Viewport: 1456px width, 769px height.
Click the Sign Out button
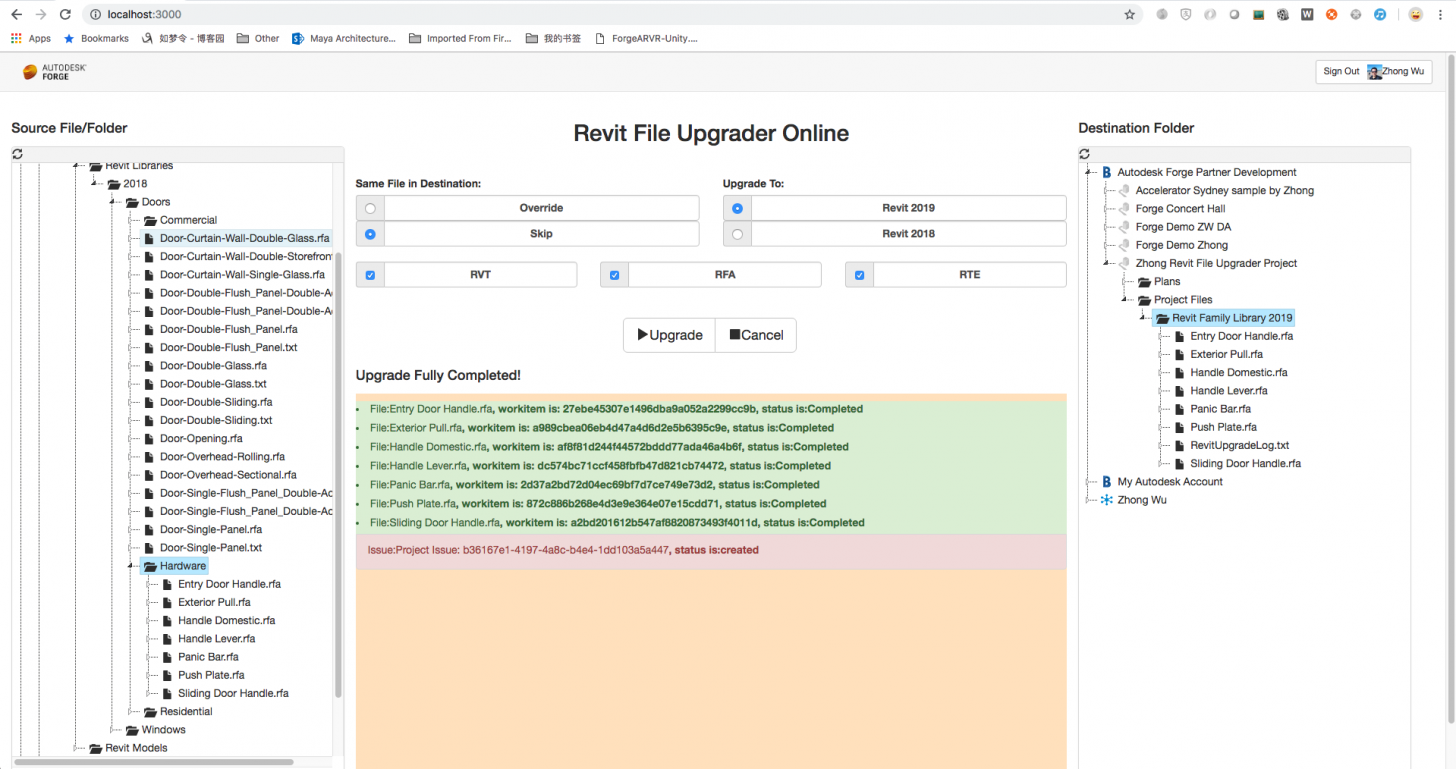pyautogui.click(x=1341, y=71)
